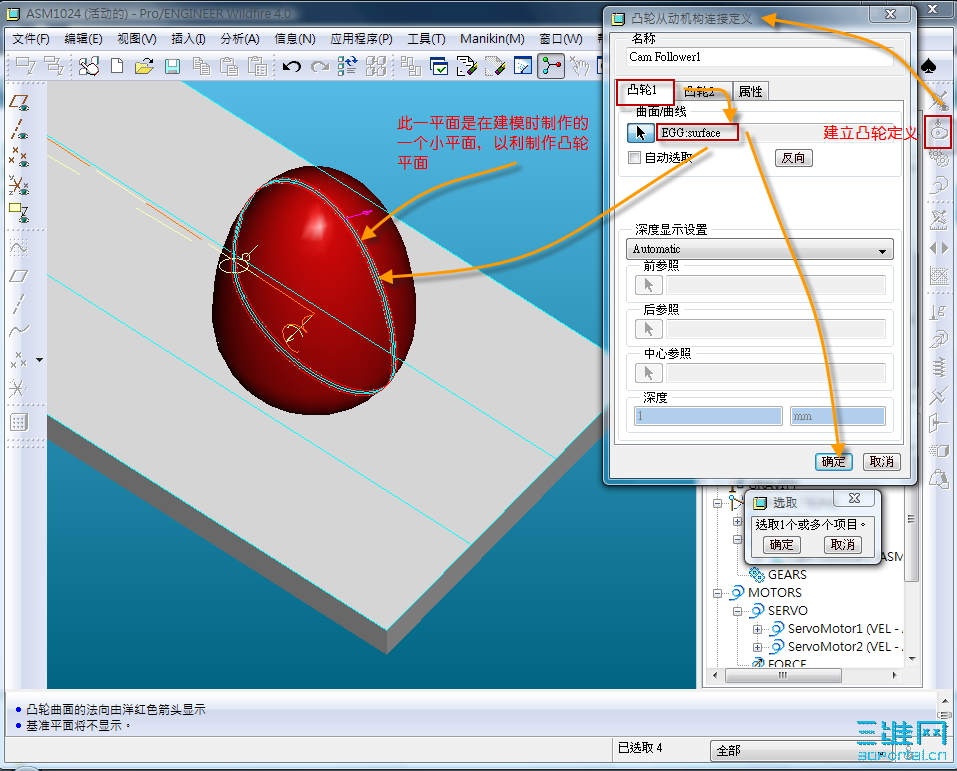This screenshot has width=957, height=771.
Task: Click the mechanism tree horizontal scrollbar
Action: point(783,676)
